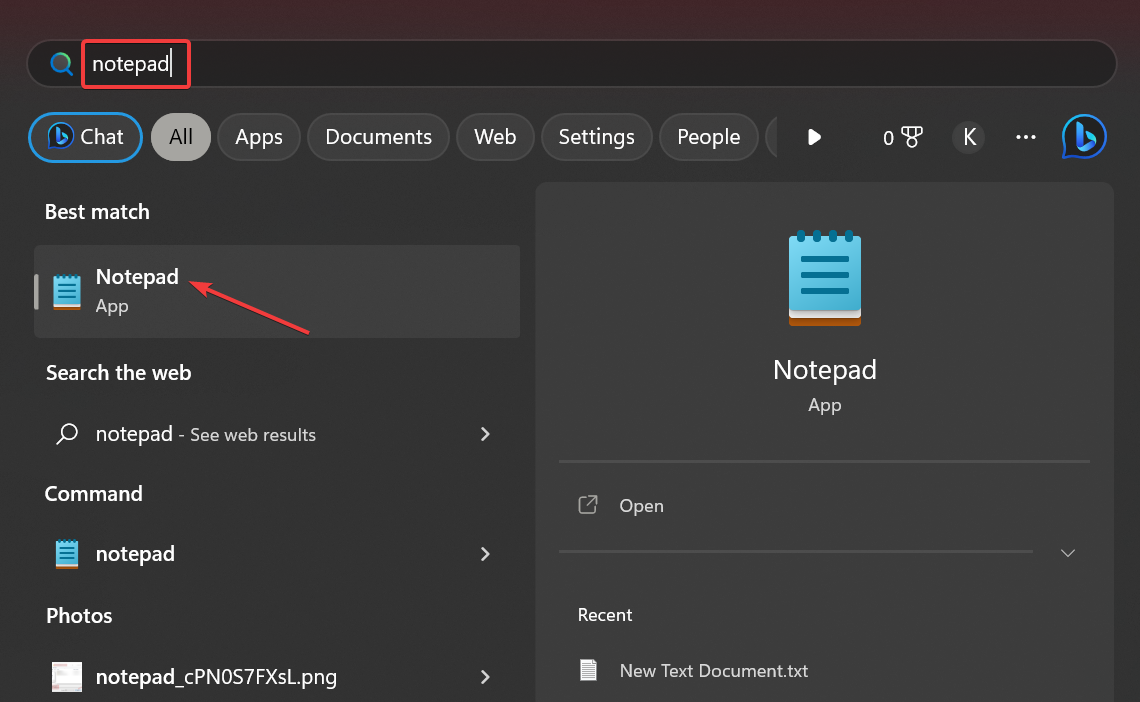Expand the notepad web results chevron
This screenshot has width=1140, height=702.
point(485,434)
